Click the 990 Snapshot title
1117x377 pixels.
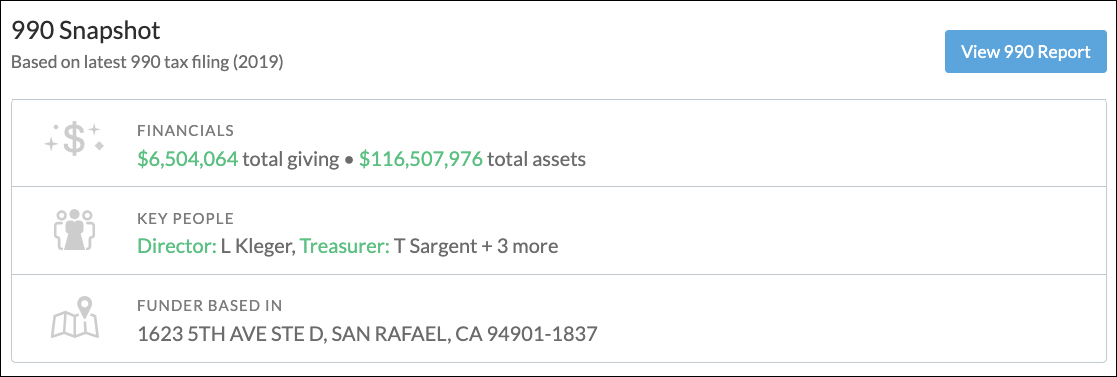tap(85, 31)
